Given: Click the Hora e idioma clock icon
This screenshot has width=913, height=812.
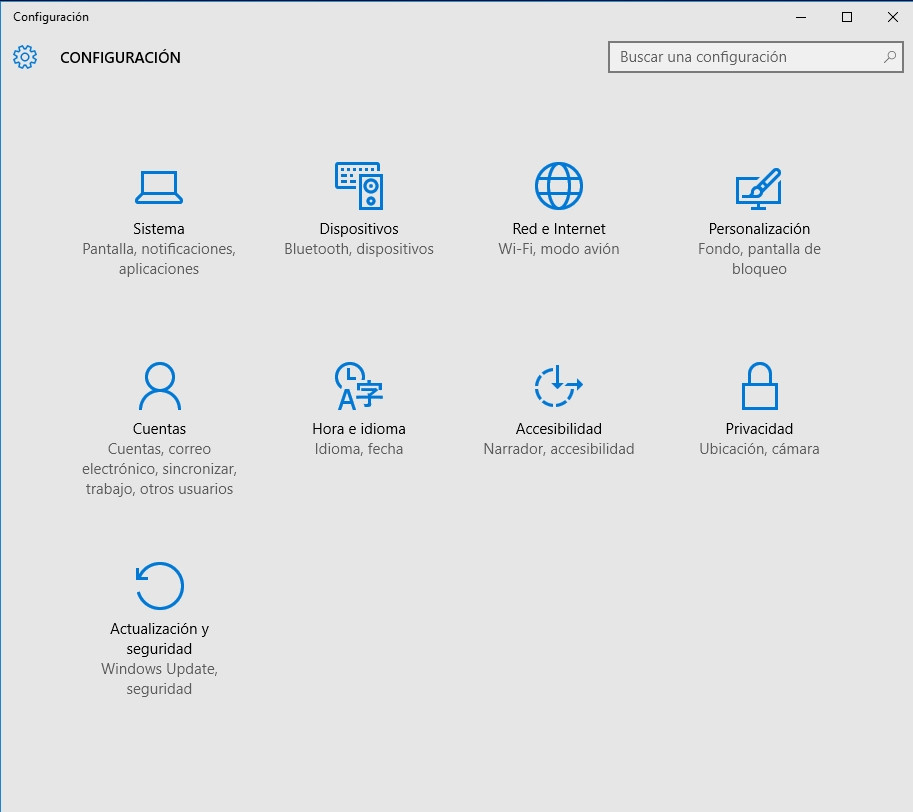Looking at the screenshot, I should pos(359,386).
